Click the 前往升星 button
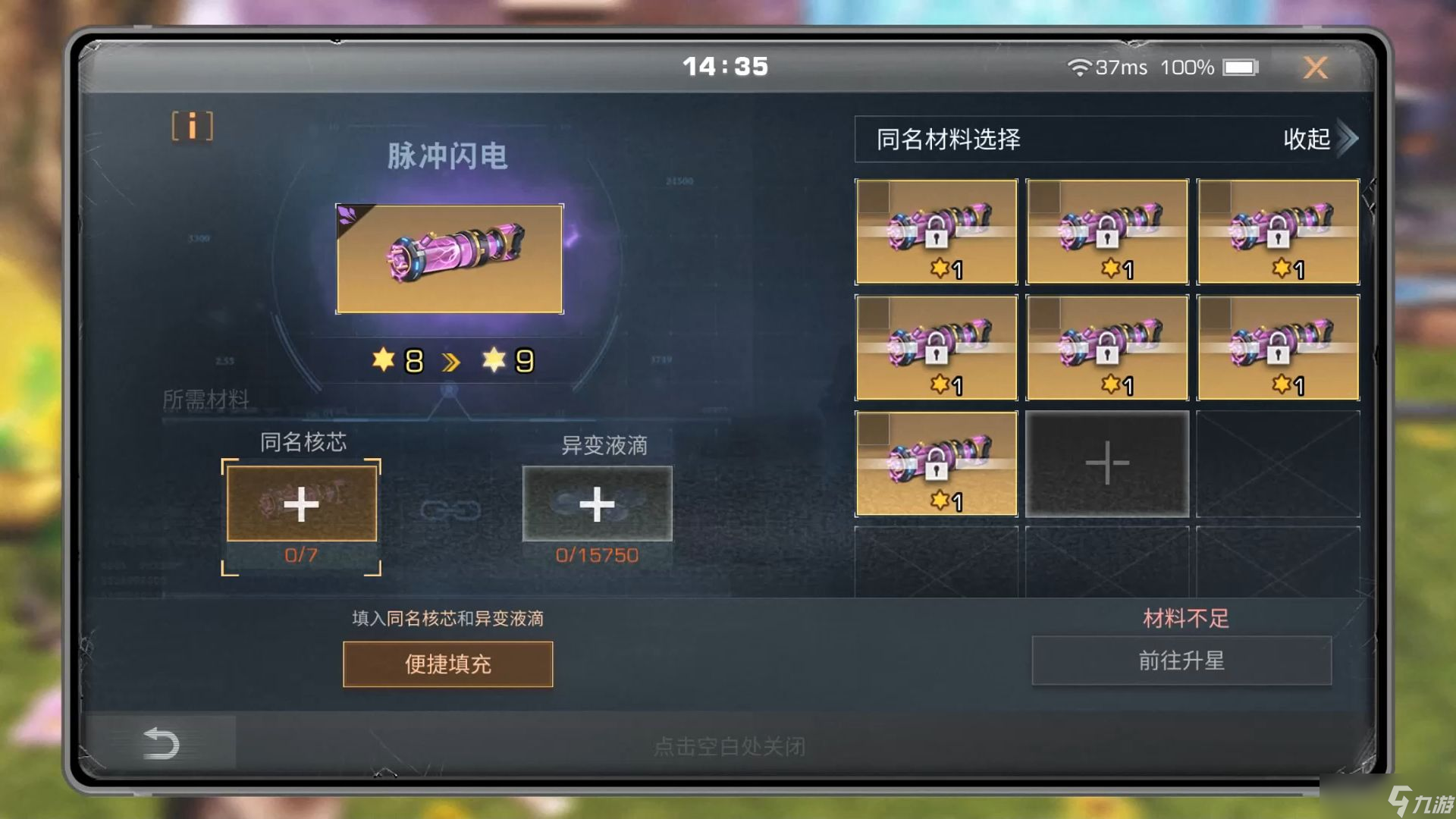 tap(1181, 661)
